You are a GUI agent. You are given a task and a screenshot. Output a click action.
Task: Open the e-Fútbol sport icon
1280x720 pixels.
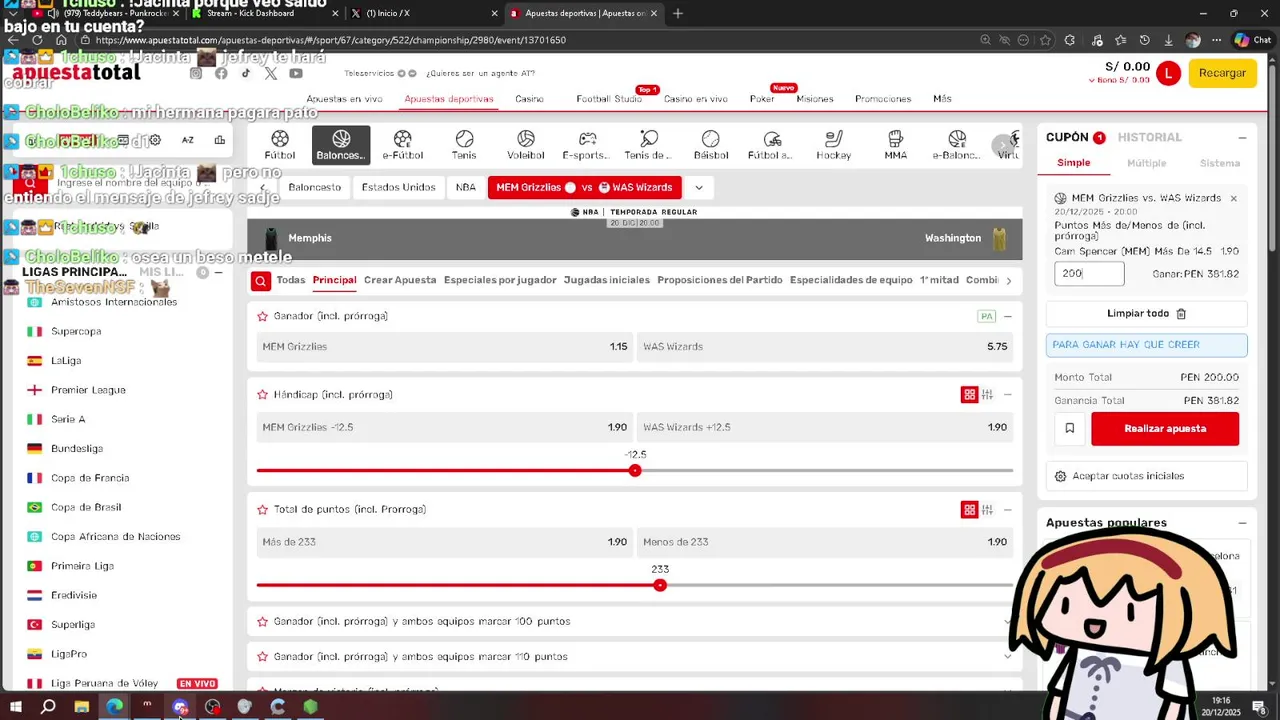[403, 145]
